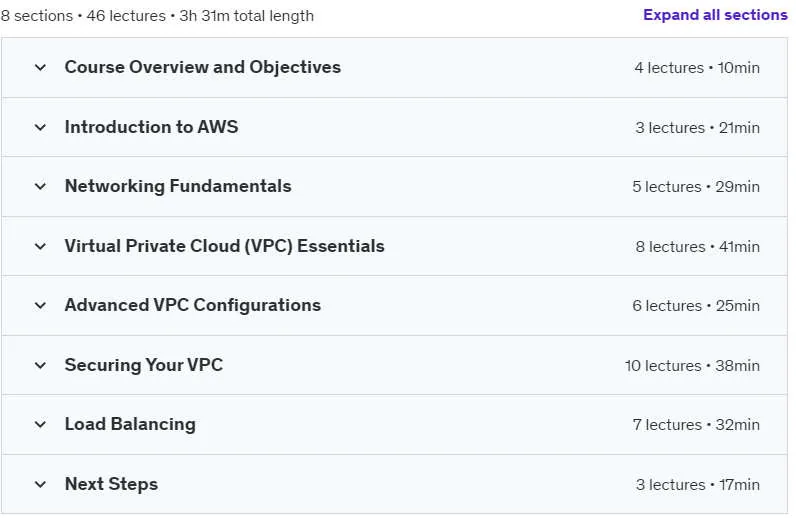Open the Next Steps chevron icon
The width and height of the screenshot is (796, 518).
click(40, 485)
